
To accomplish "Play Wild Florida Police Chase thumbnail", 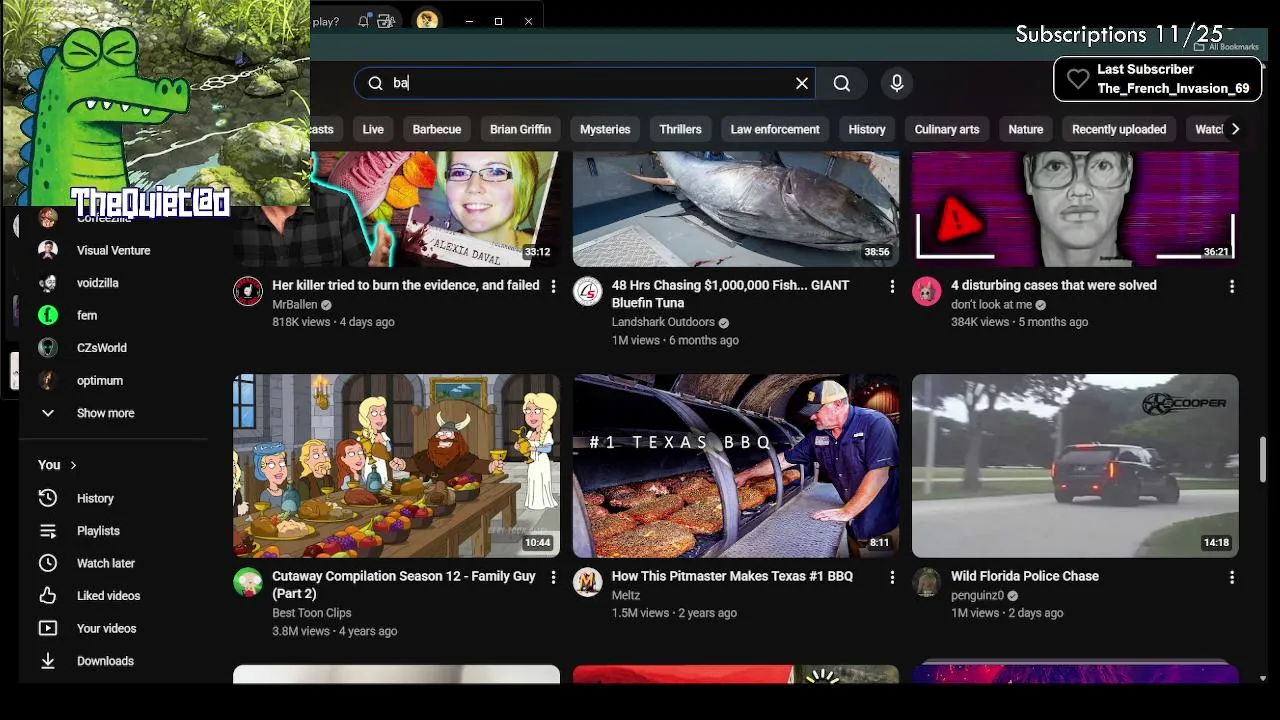I will click(x=1075, y=466).
